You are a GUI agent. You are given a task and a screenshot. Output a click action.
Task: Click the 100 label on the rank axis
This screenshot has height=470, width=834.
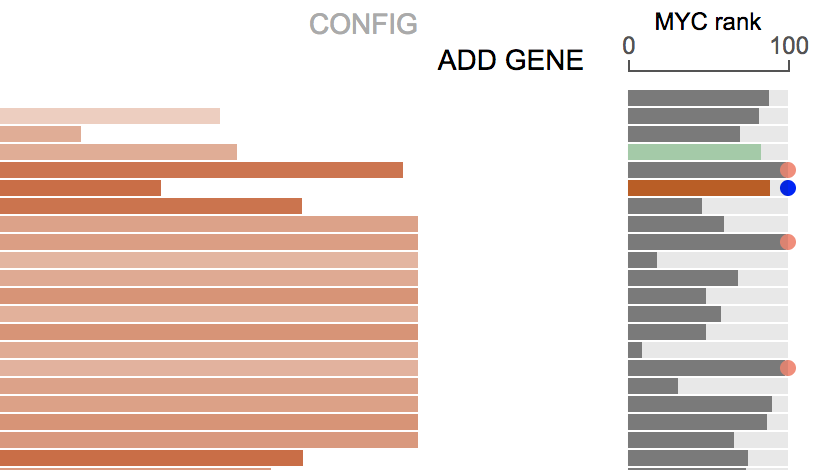tap(789, 46)
